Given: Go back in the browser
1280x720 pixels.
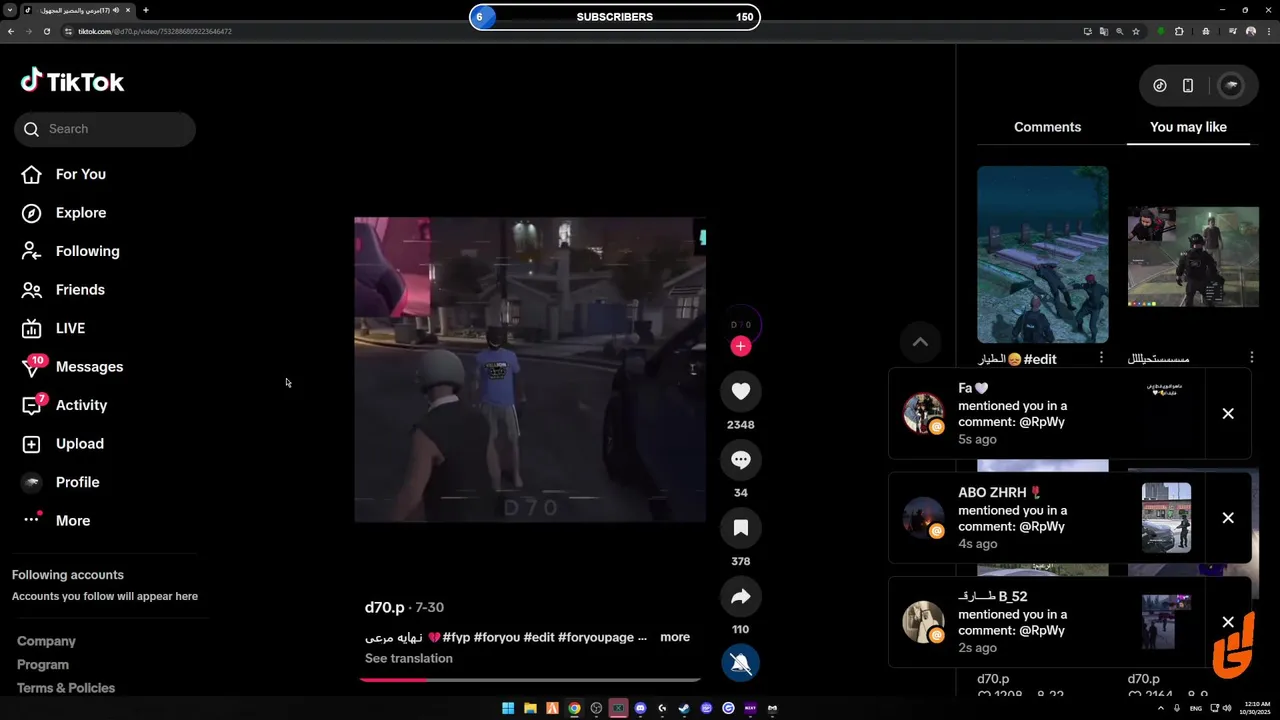Looking at the screenshot, I should (11, 31).
